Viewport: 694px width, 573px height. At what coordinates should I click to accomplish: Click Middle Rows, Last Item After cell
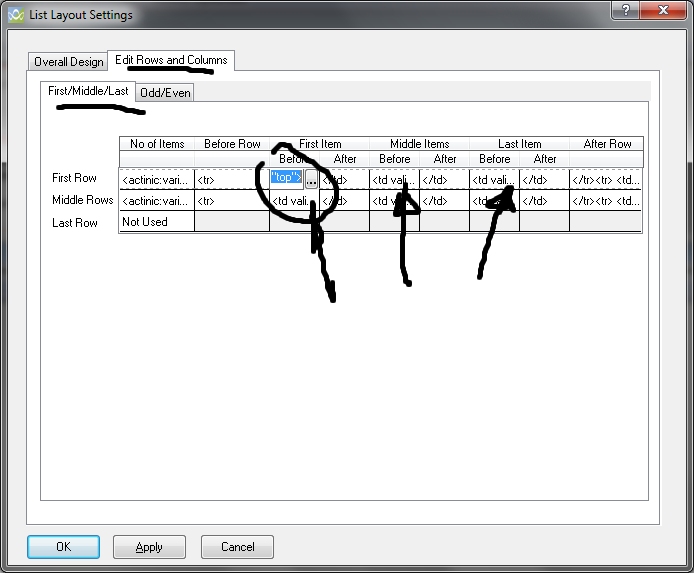(x=544, y=201)
